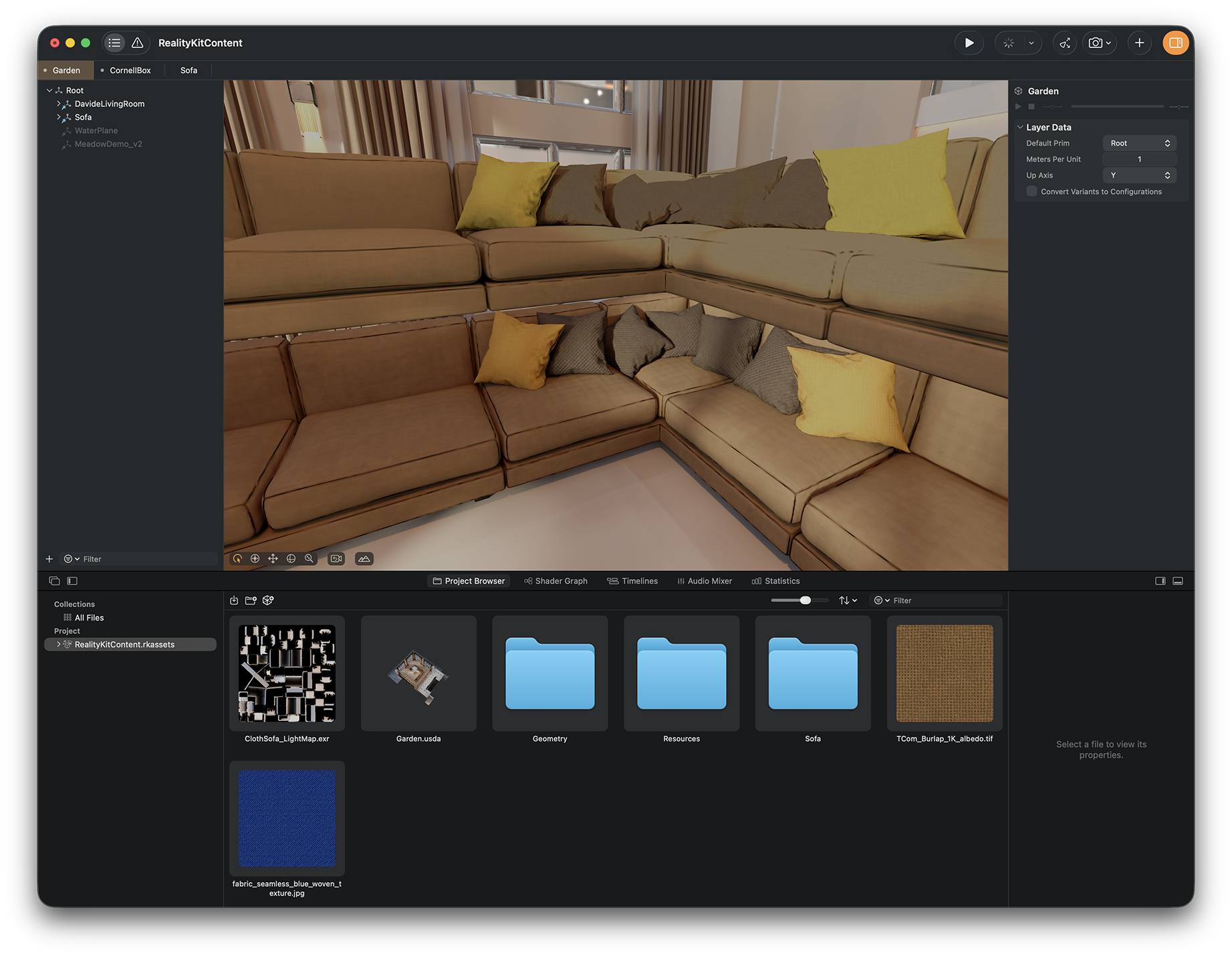Enable Convert Variants to Configurations checkbox
The image size is (1232, 957).
[1031, 191]
